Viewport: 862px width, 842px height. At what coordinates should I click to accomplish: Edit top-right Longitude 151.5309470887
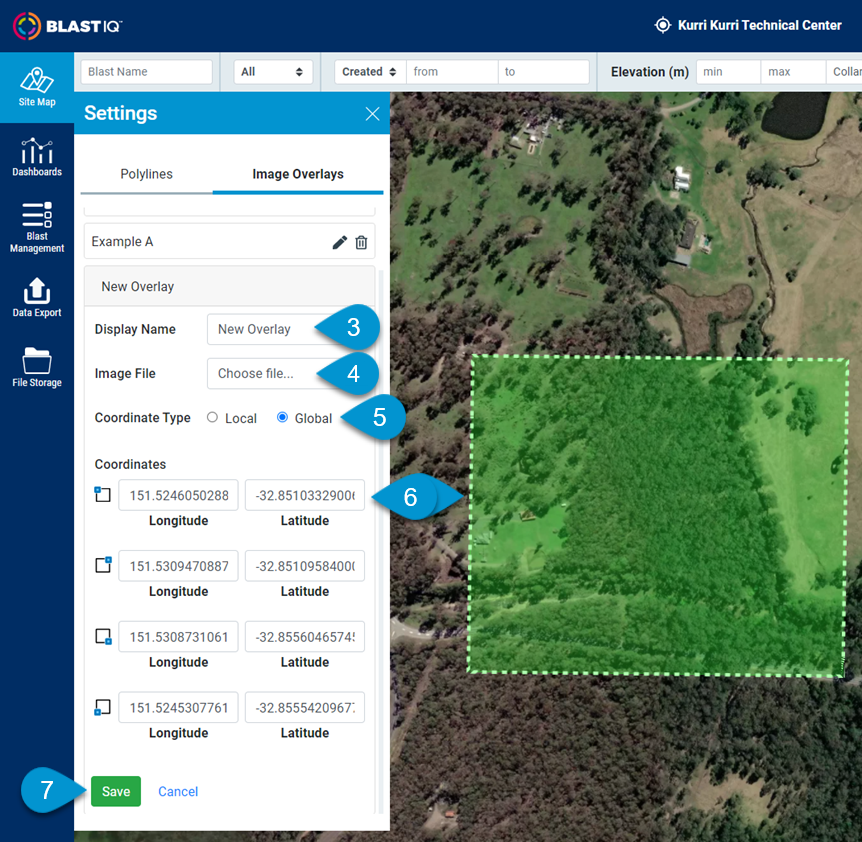[179, 566]
